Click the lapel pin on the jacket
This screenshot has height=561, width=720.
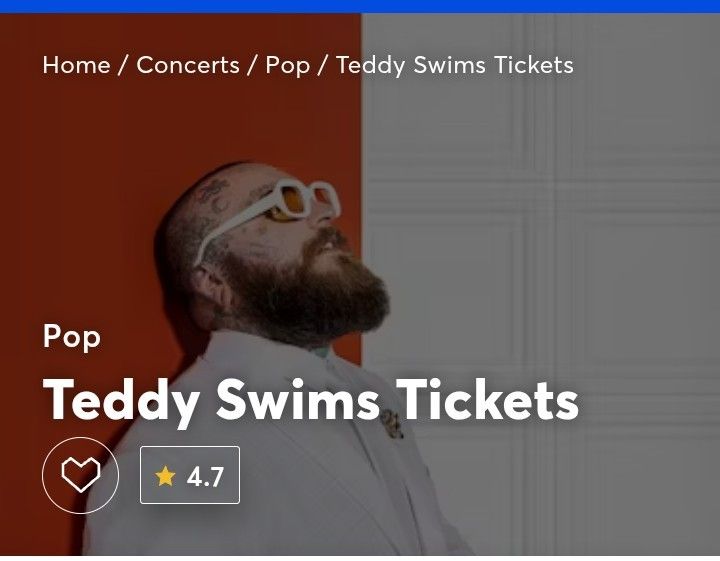pos(392,423)
